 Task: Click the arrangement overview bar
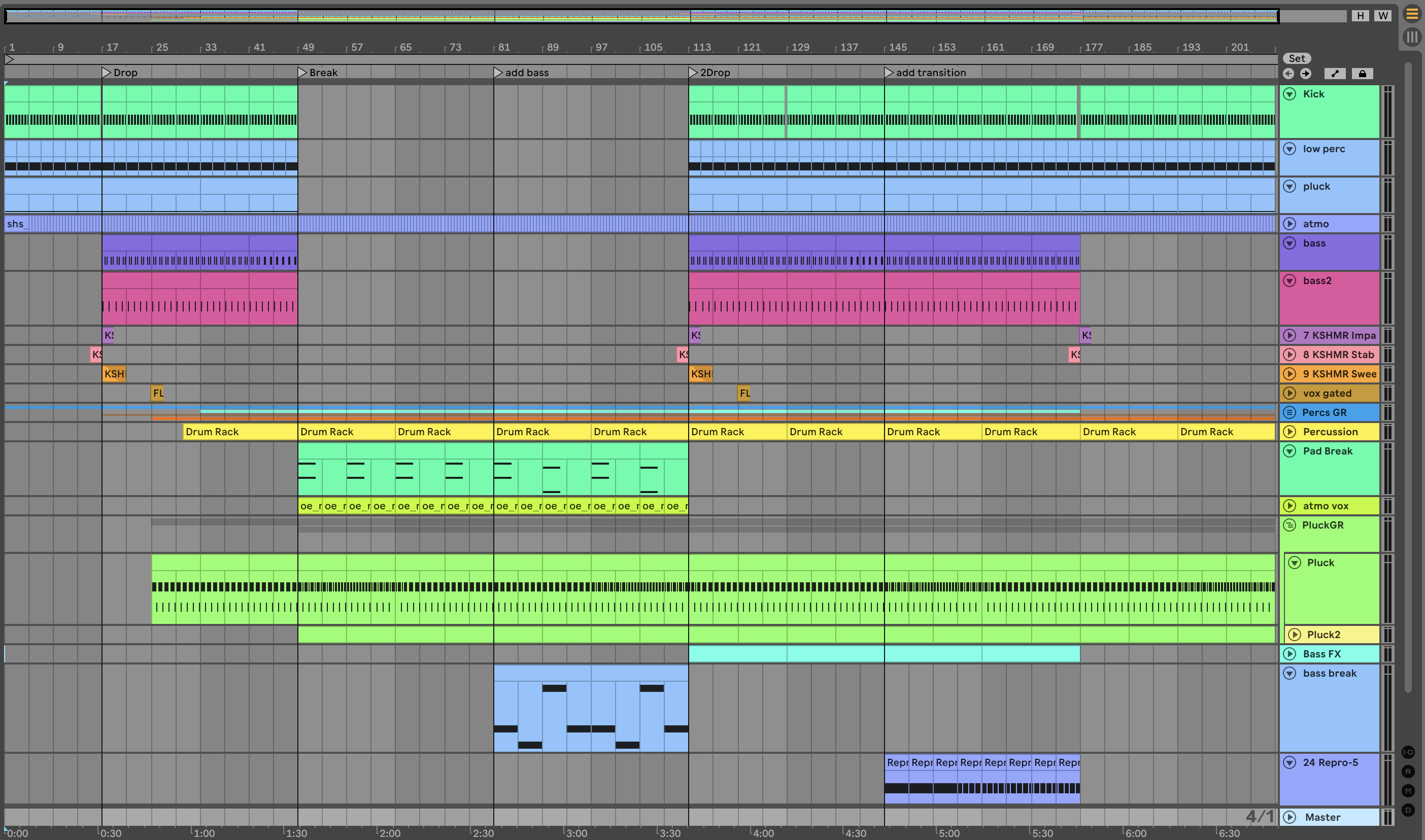pos(640,16)
